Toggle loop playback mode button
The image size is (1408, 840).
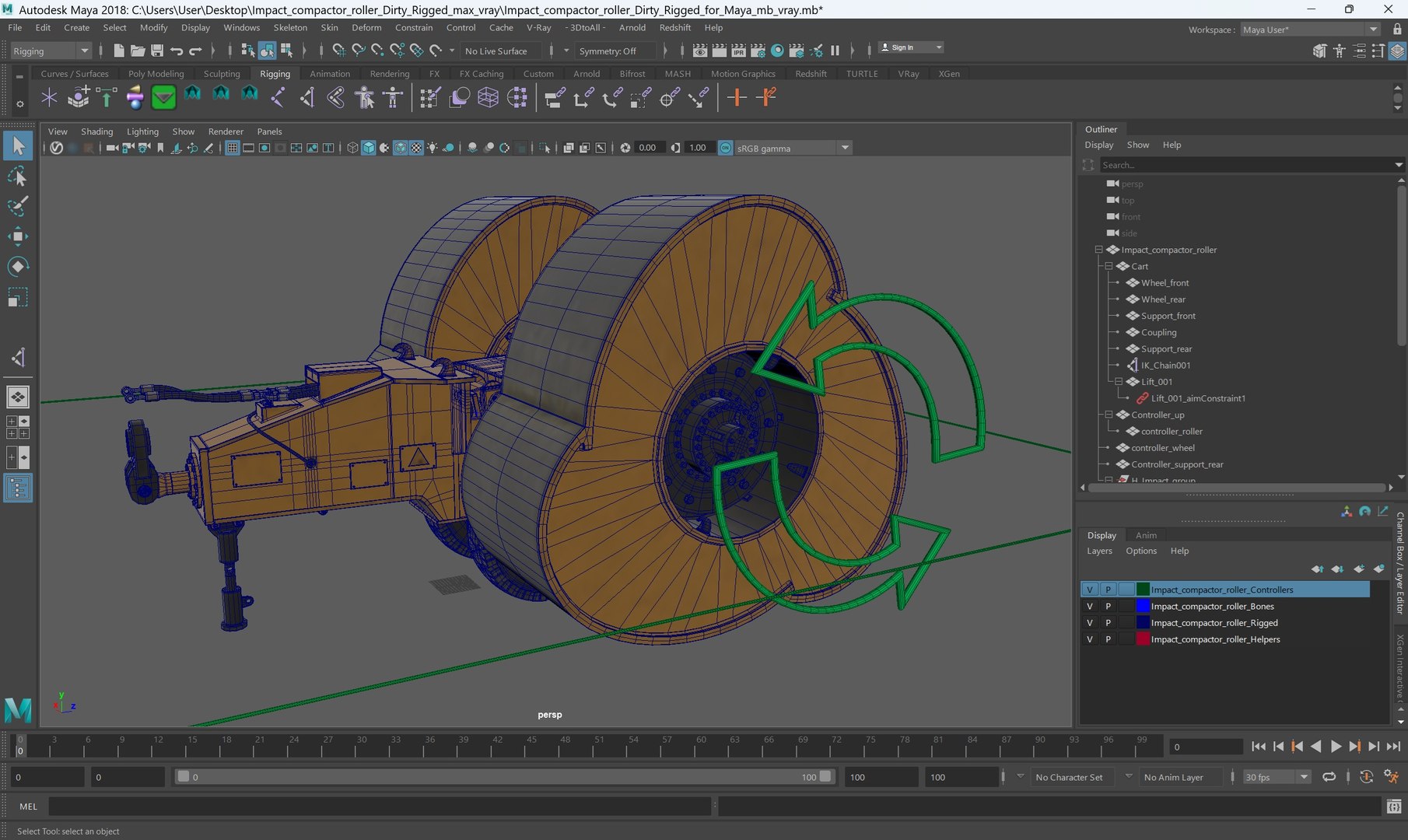pos(1329,776)
